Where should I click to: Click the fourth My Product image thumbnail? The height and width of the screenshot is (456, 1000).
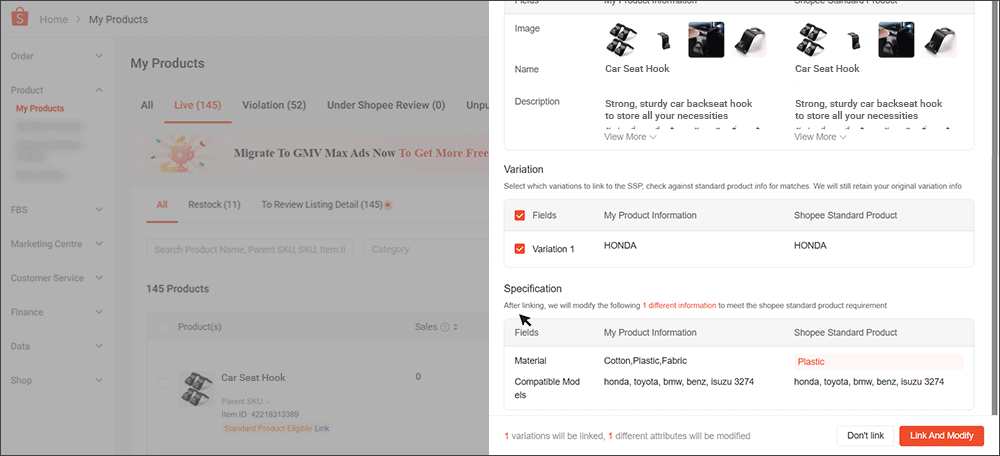coord(748,40)
